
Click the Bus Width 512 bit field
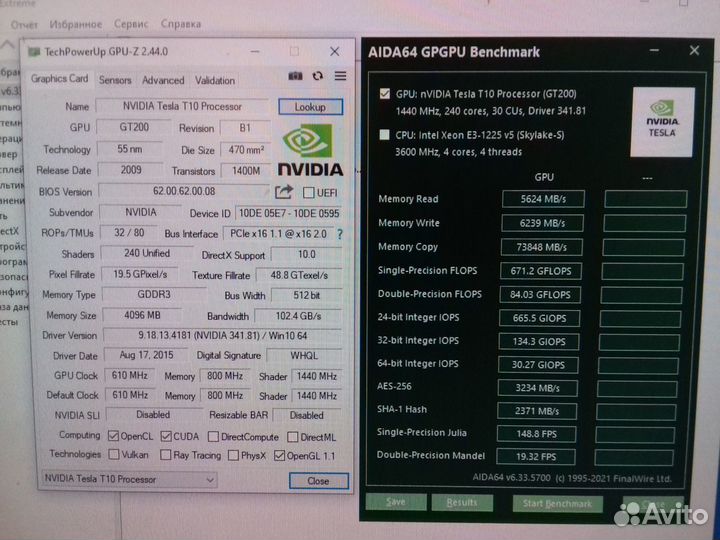pos(306,295)
